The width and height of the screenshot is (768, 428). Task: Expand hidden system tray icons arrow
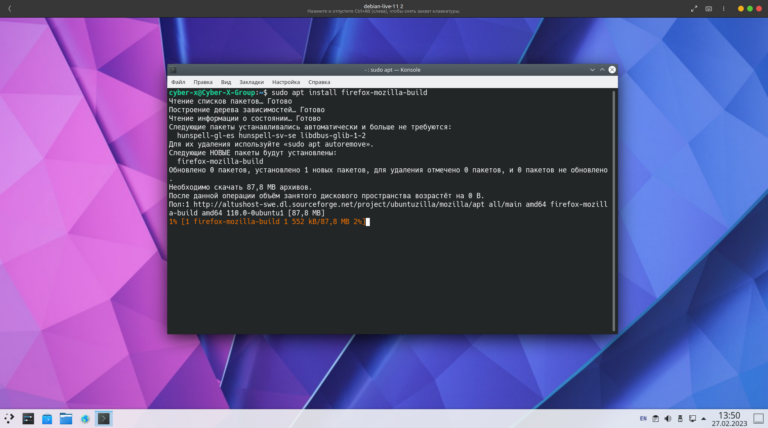(x=703, y=419)
